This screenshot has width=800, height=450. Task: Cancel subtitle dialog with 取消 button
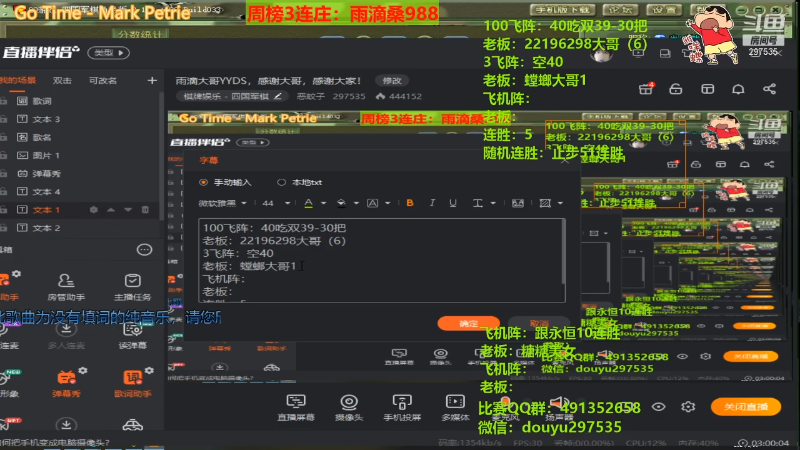point(539,323)
